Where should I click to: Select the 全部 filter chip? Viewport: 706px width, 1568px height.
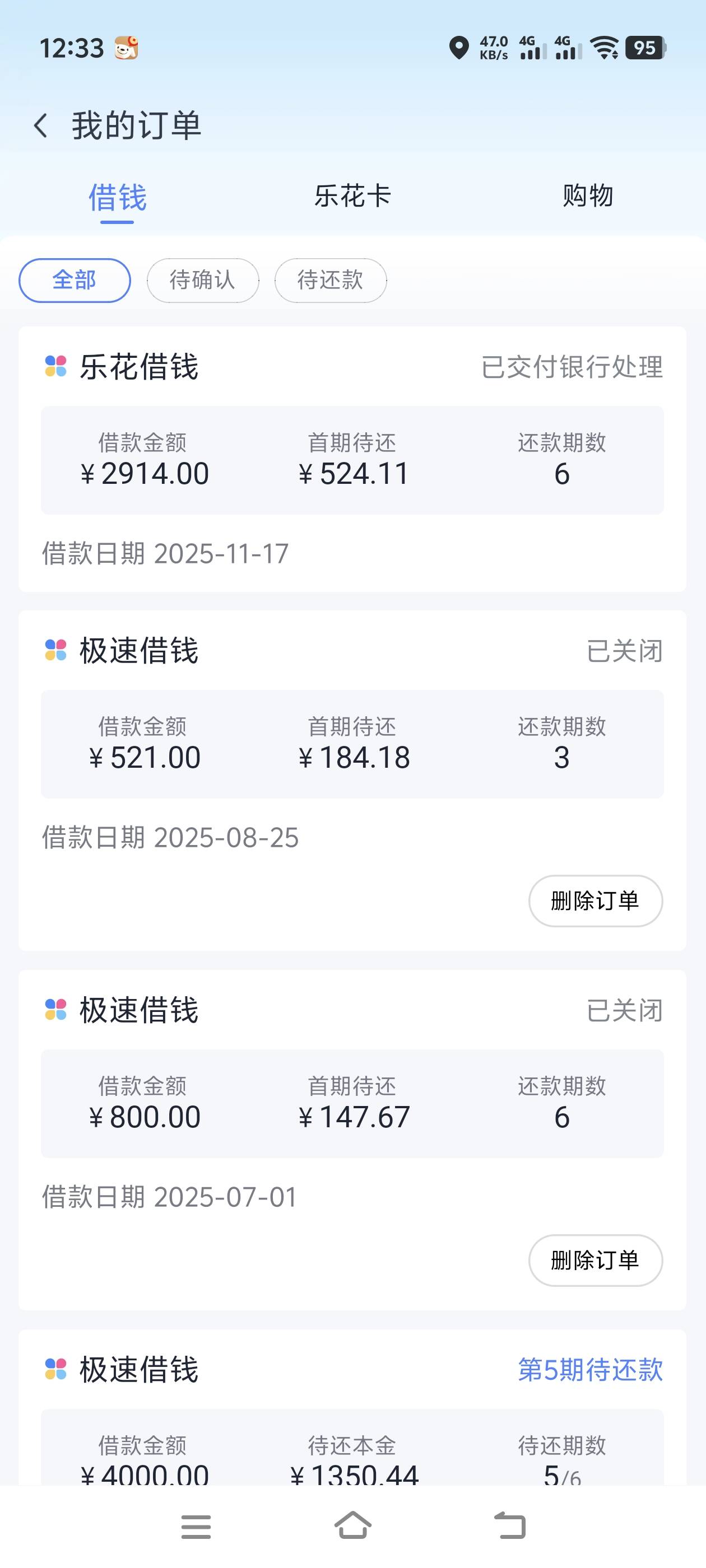pyautogui.click(x=75, y=281)
